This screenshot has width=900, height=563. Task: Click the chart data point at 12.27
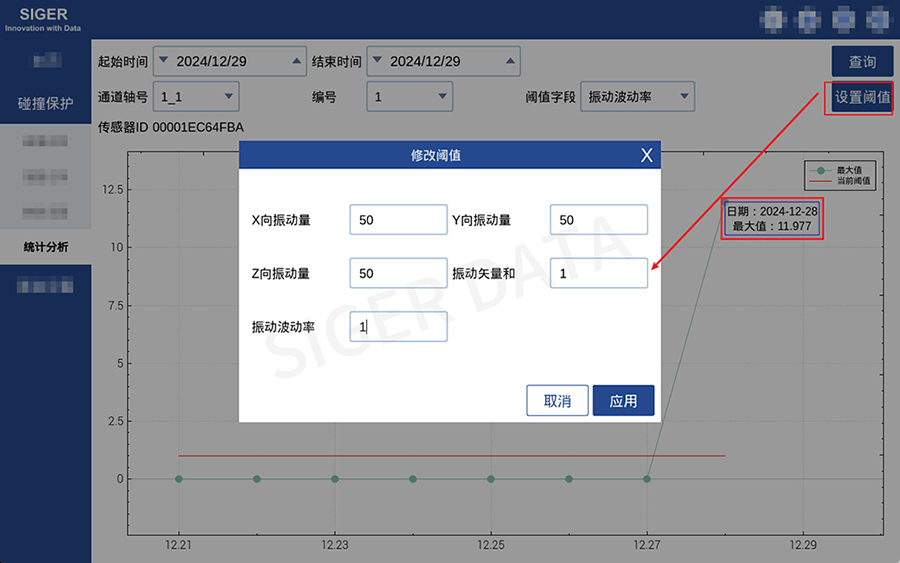[x=647, y=479]
